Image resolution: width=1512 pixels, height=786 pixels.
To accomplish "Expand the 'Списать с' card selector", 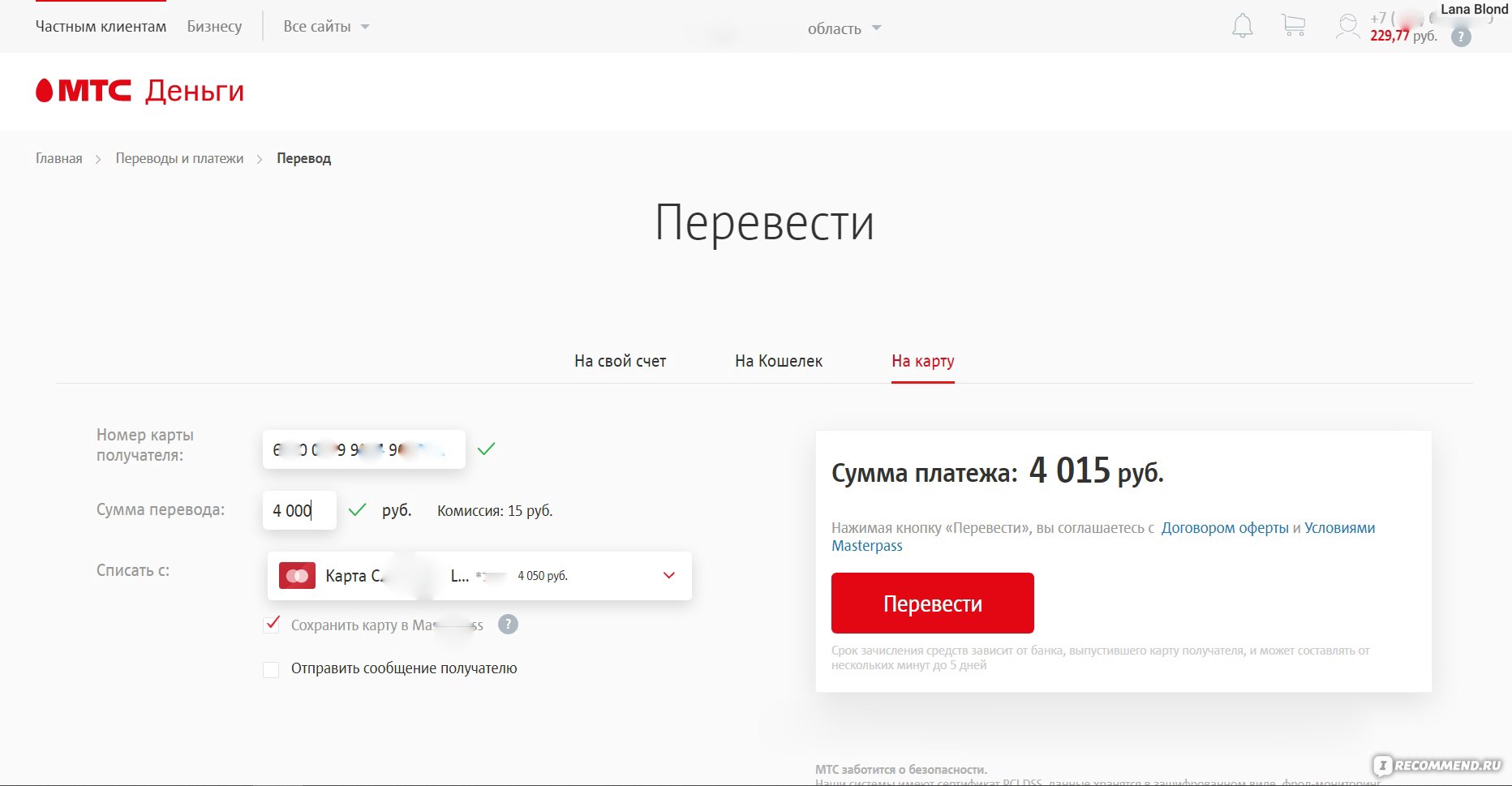I will click(x=479, y=576).
